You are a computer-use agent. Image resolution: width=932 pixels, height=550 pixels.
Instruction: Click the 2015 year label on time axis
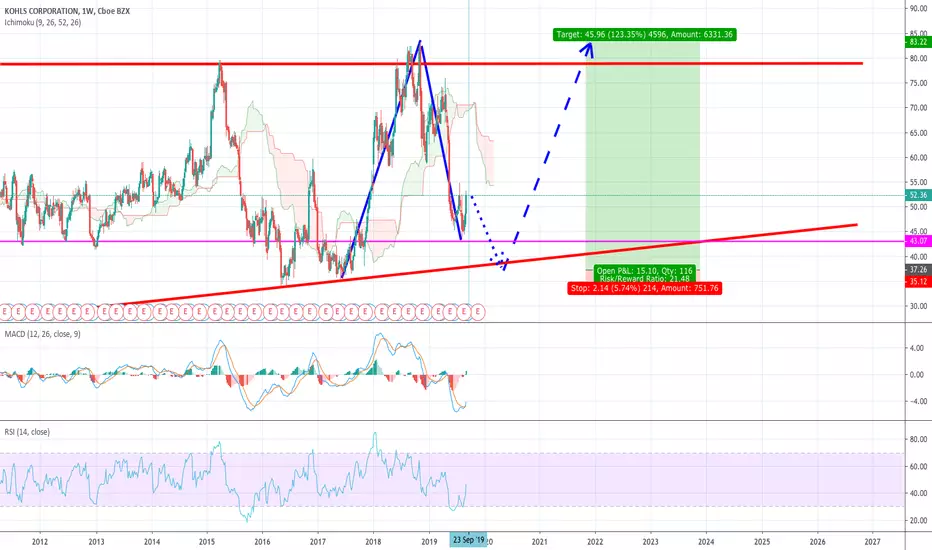[x=207, y=542]
